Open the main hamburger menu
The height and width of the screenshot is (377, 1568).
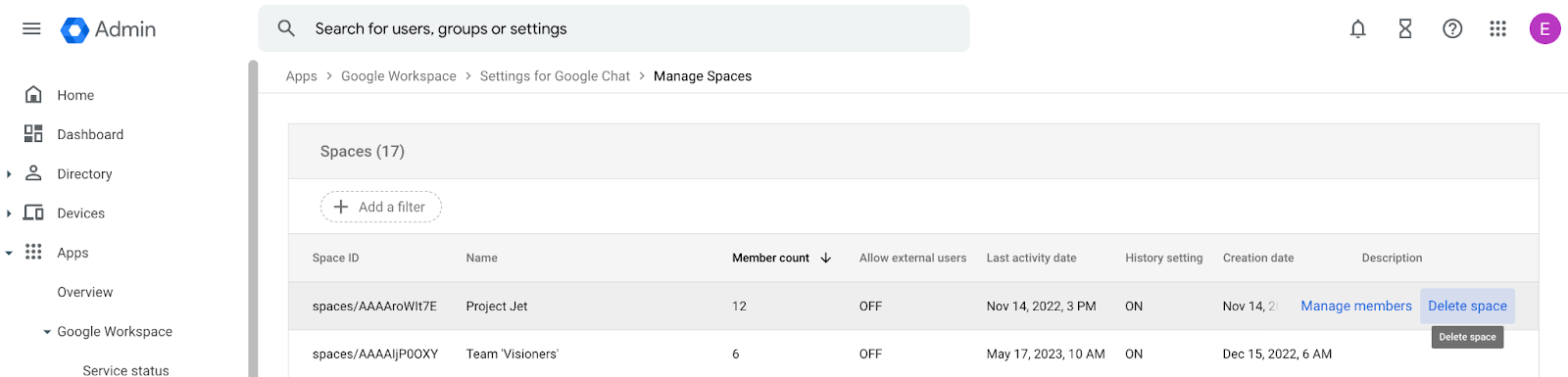(x=31, y=29)
